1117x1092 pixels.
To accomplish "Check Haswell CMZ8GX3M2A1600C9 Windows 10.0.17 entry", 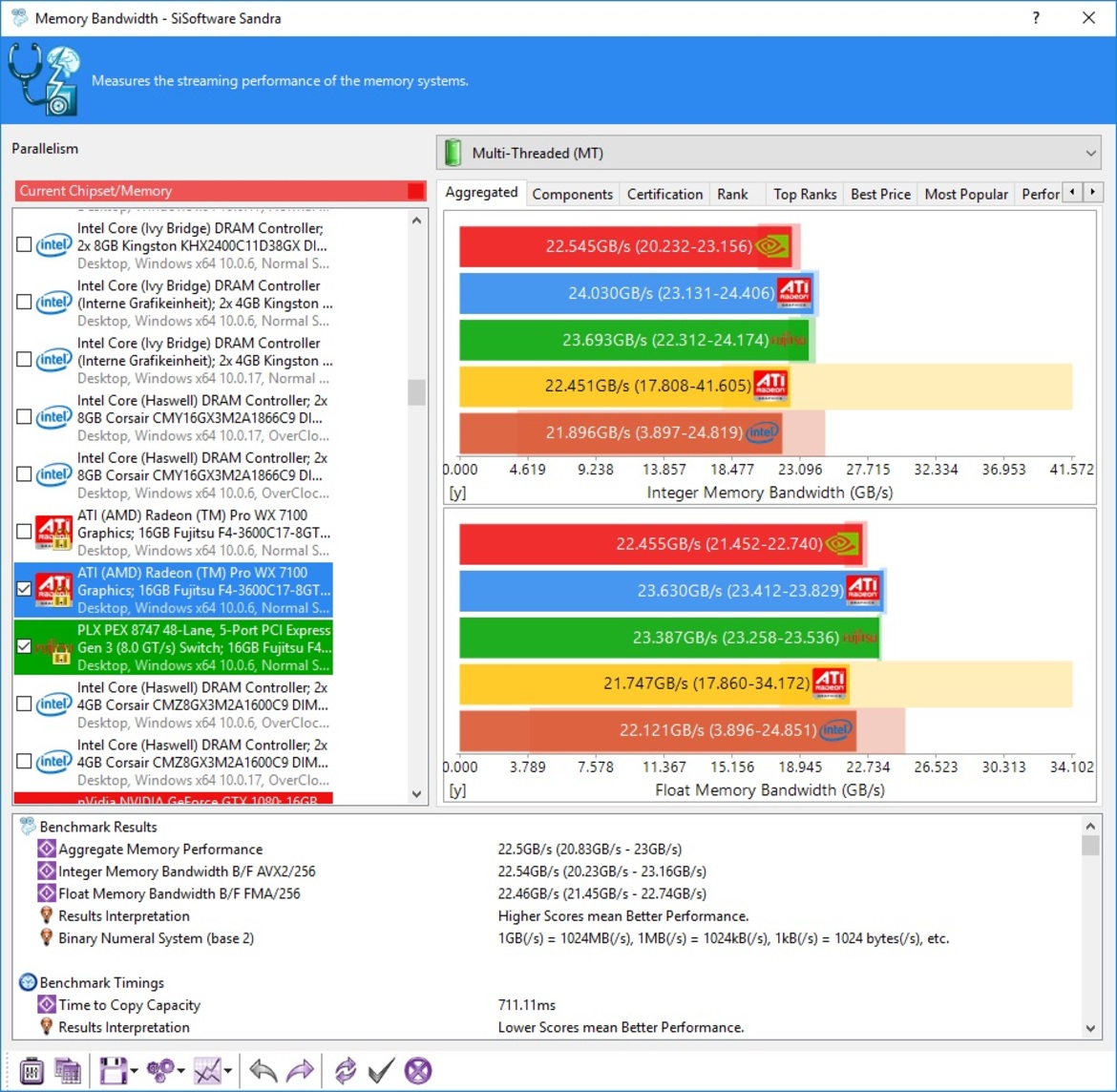I will [x=24, y=762].
